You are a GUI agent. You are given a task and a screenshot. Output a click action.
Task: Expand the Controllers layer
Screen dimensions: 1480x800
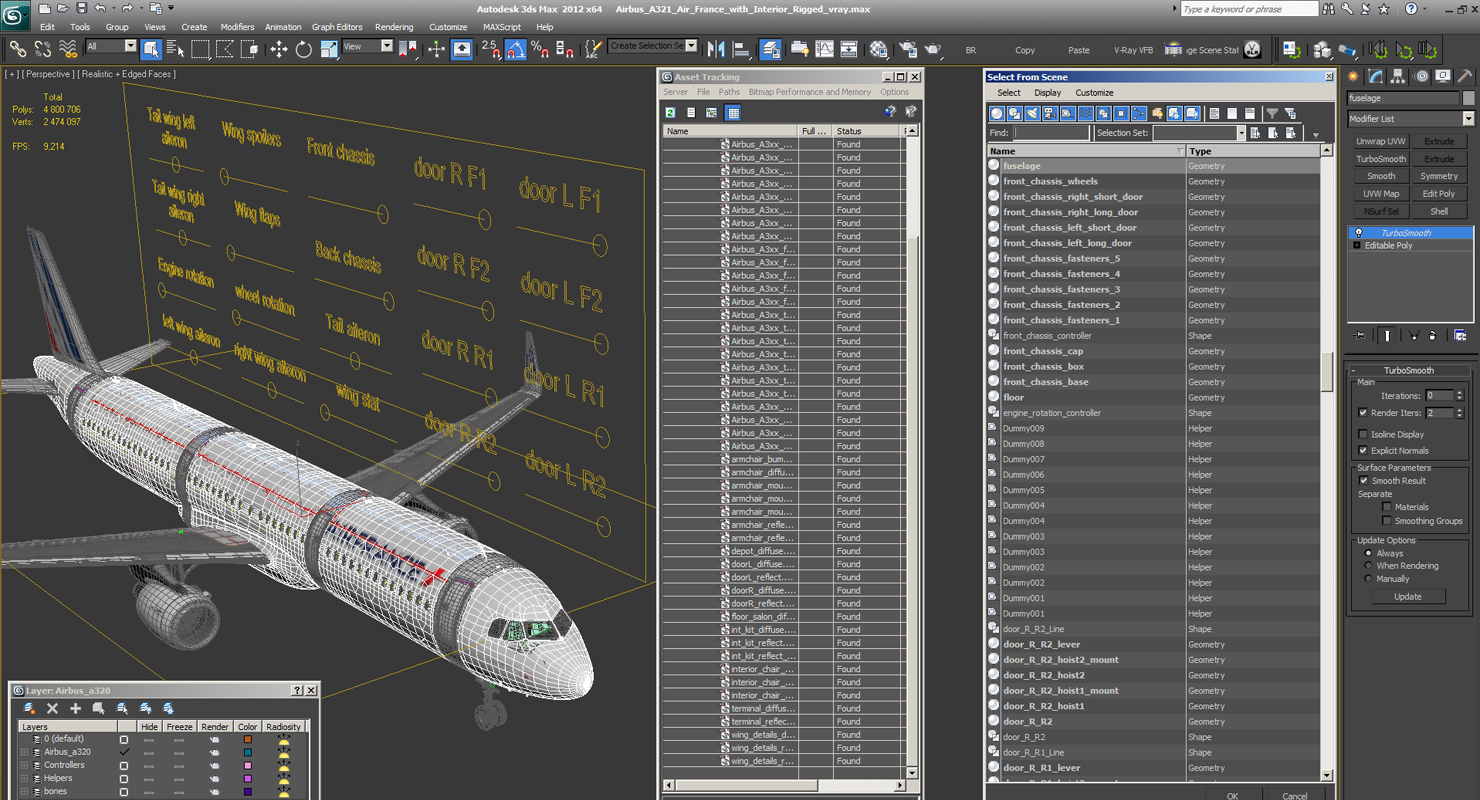click(24, 765)
